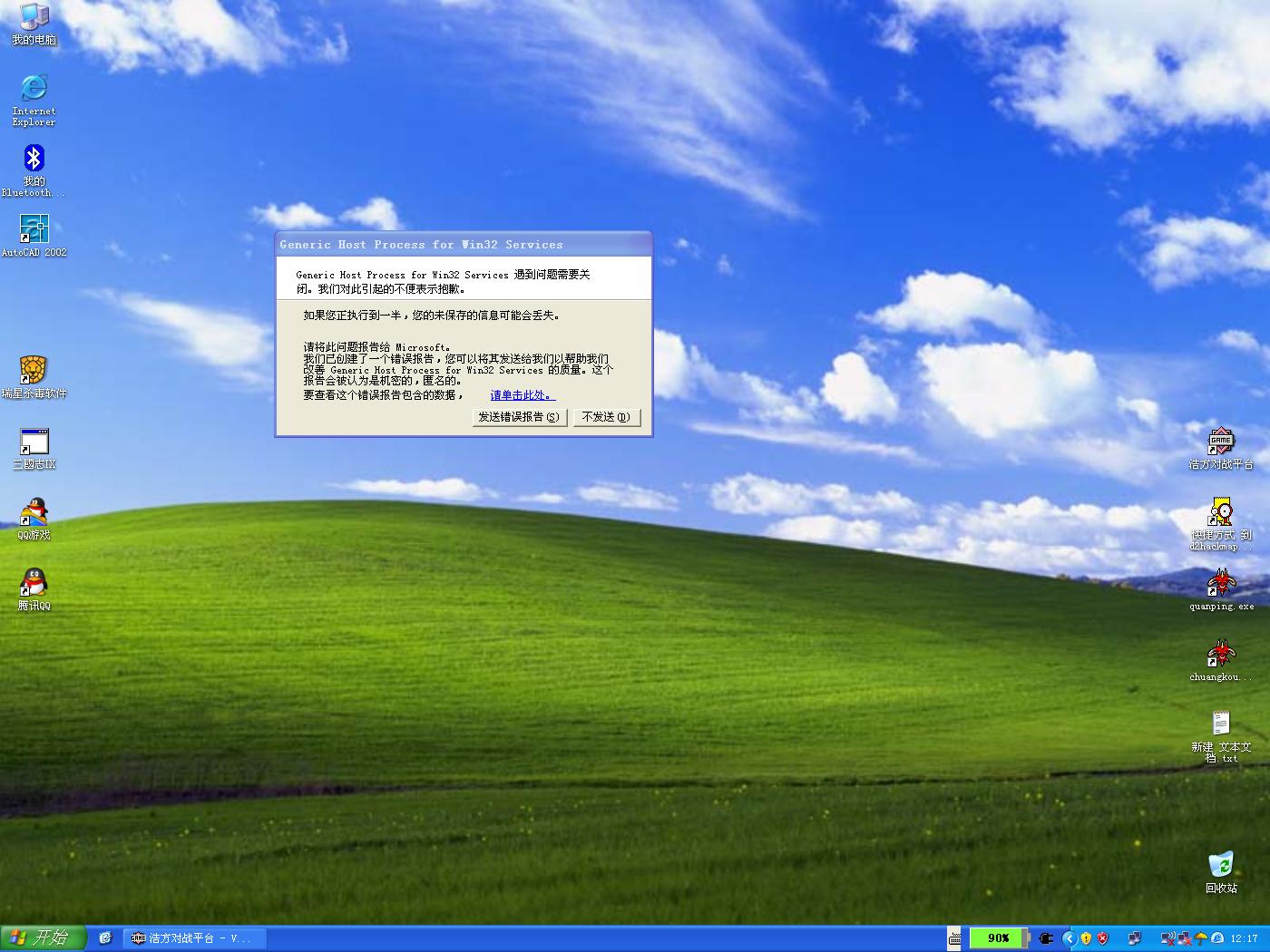Screen dimensions: 1270x952
Task: Select the 瑞星杀毒软件 antivirus shortcut
Action: [34, 377]
